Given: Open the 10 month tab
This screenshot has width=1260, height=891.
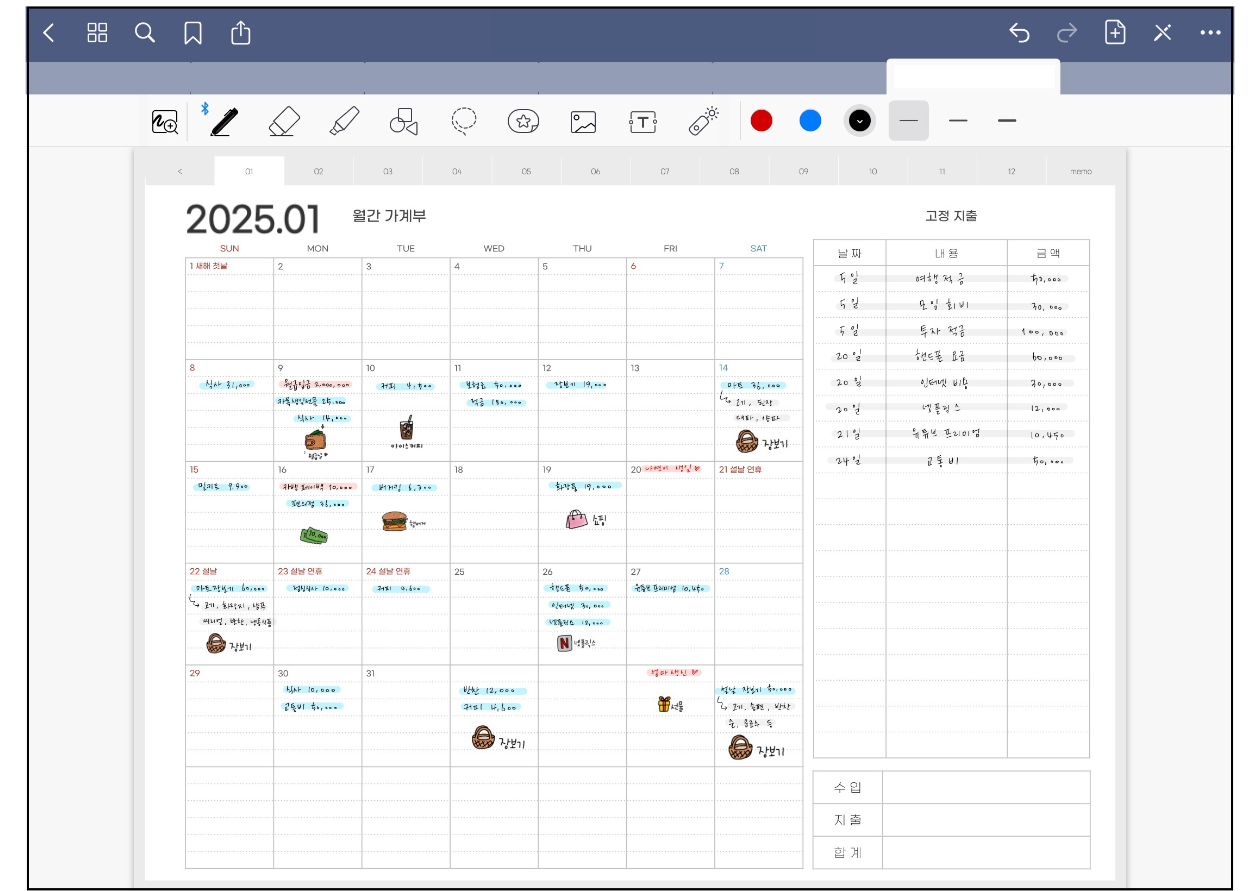Looking at the screenshot, I should click(x=873, y=171).
